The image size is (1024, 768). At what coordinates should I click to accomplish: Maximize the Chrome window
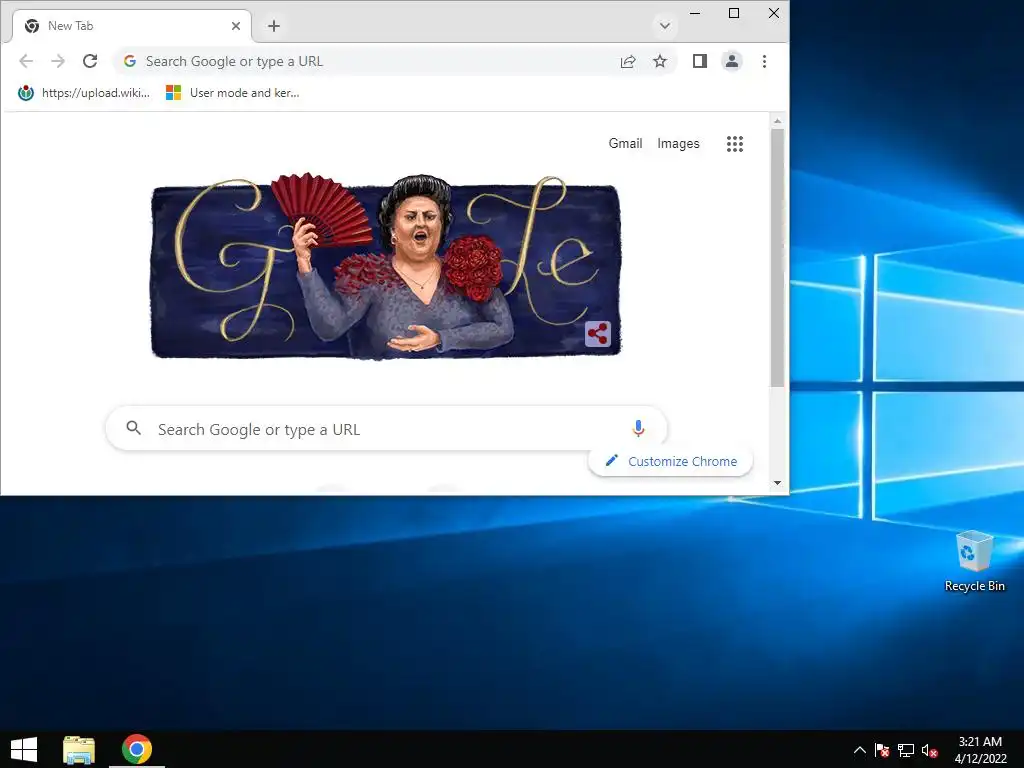click(x=734, y=13)
